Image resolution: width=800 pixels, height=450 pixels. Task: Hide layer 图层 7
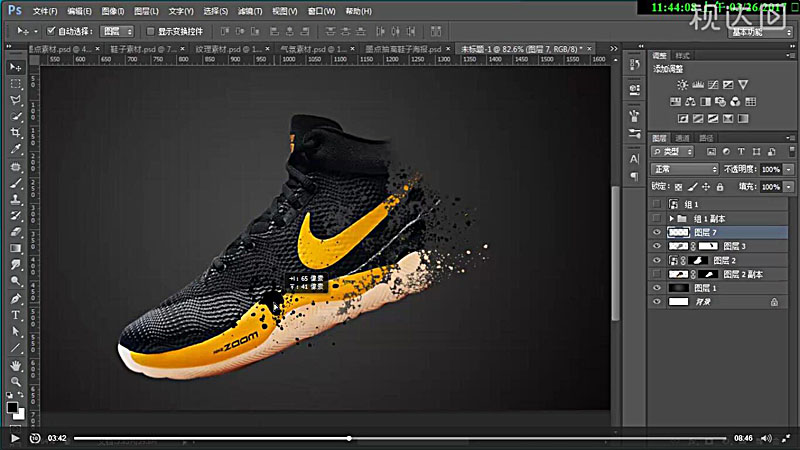click(x=657, y=232)
